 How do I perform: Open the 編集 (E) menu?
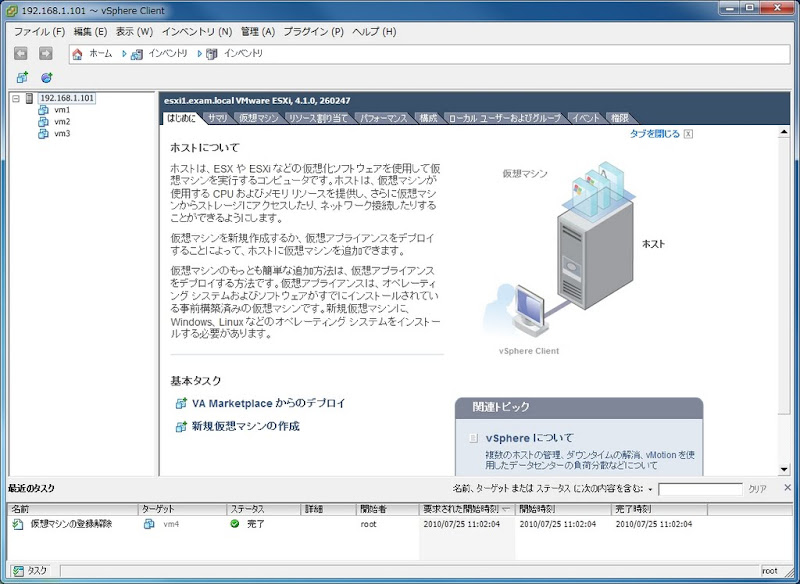(90, 32)
